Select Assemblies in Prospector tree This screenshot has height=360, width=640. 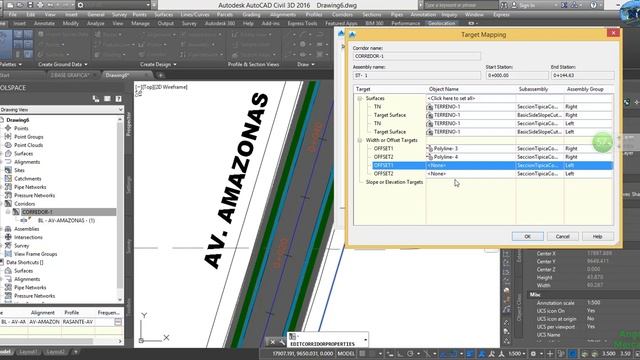[27, 229]
